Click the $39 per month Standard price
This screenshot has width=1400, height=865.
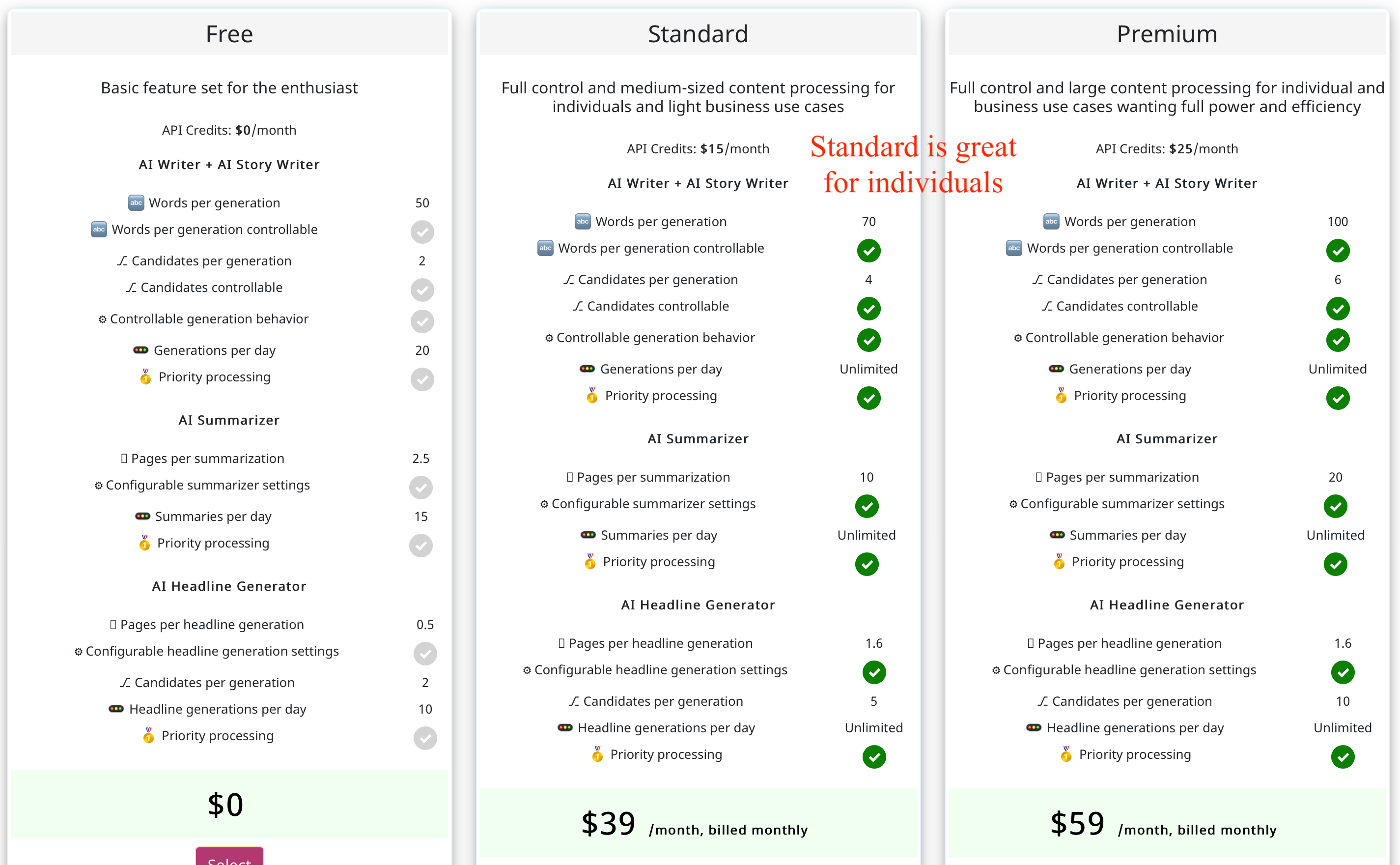coord(694,823)
